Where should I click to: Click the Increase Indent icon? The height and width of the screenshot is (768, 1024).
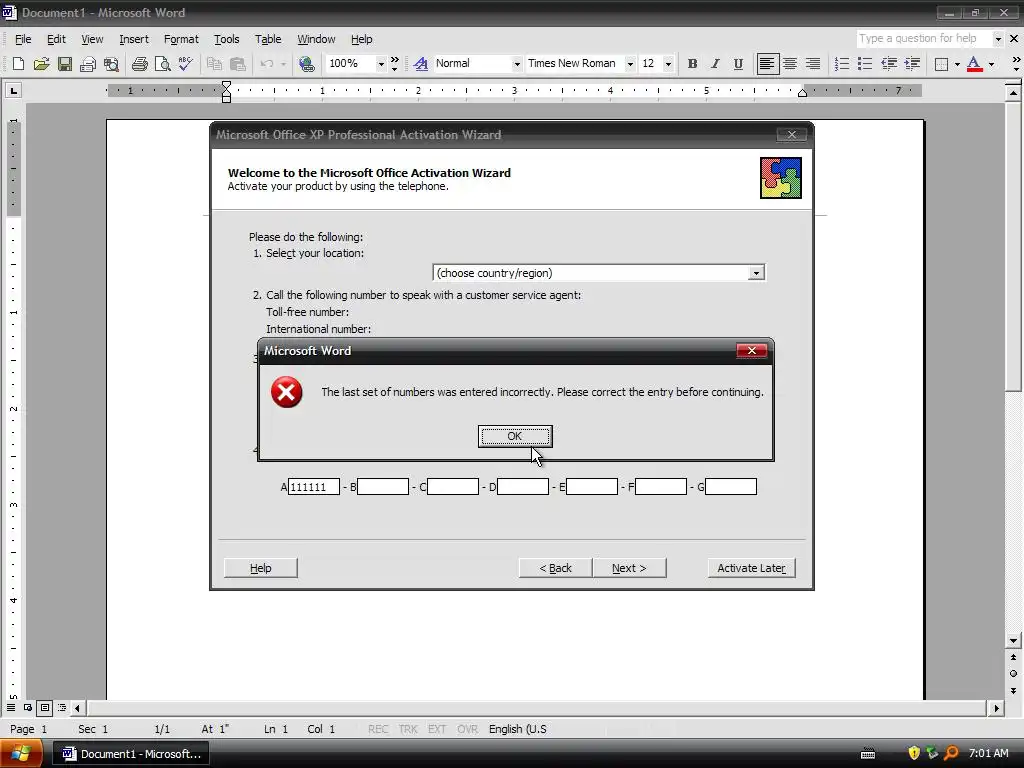coord(912,63)
